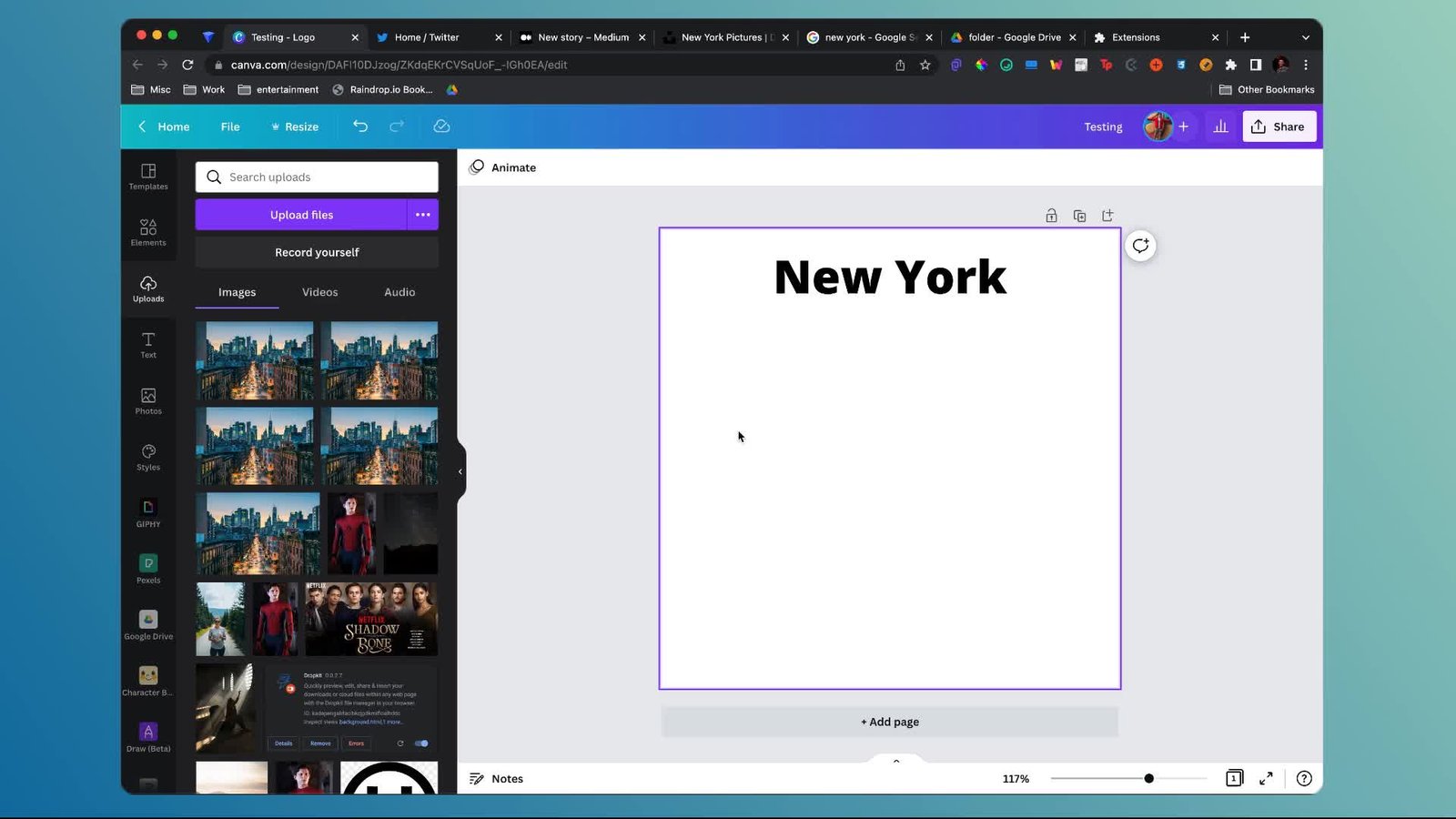Click + Add page button

tap(889, 722)
